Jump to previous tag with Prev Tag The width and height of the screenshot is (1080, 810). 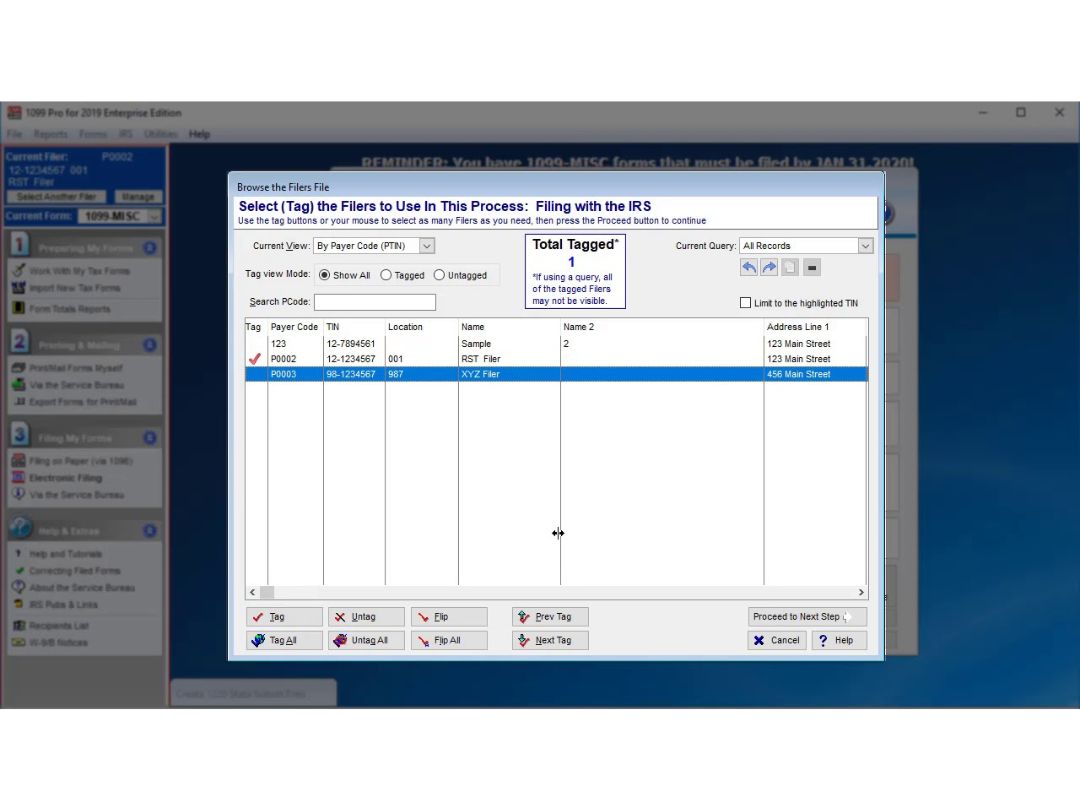550,616
